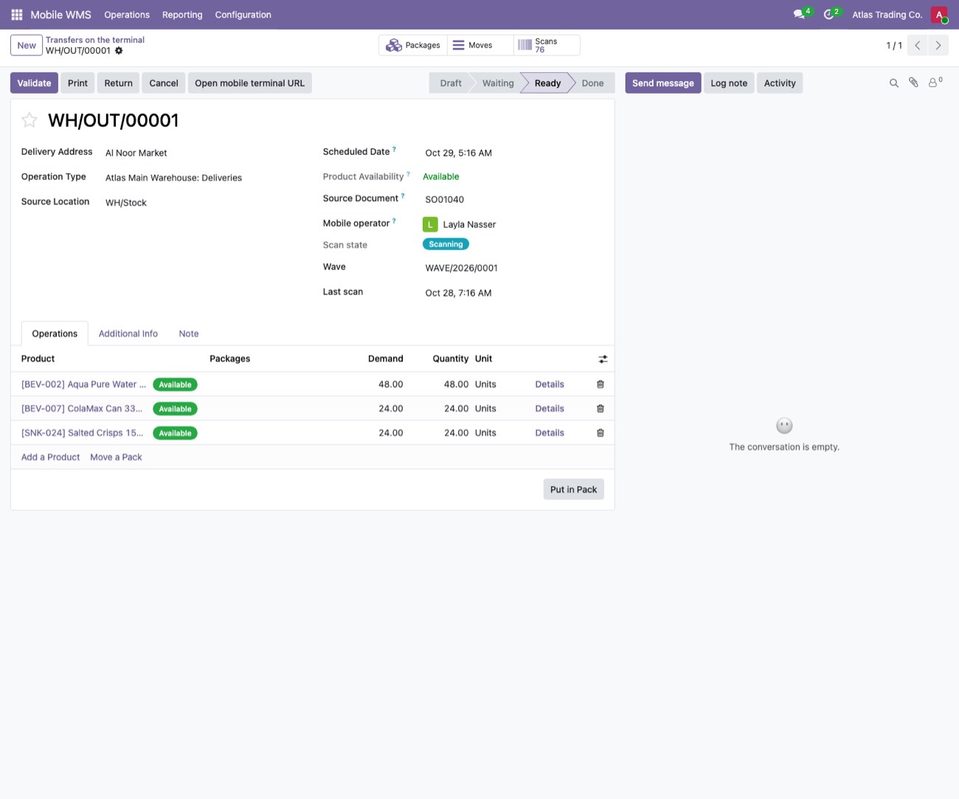Click Source Document help question mark
Viewport: 959px width, 799px height.
[402, 196]
